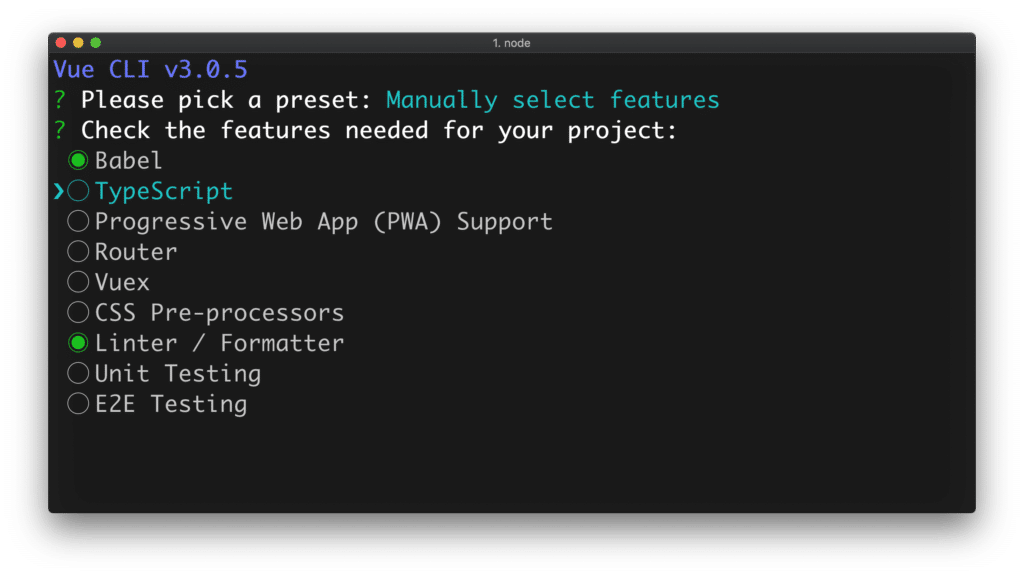The height and width of the screenshot is (577, 1024).
Task: Click the question mark before features prompt
Action: click(59, 130)
